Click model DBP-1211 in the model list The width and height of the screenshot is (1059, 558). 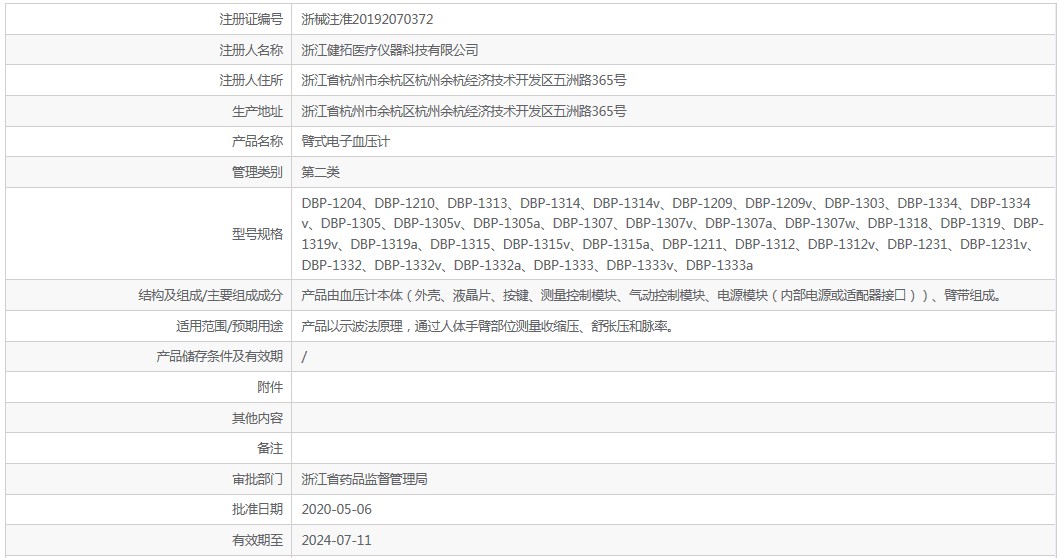coord(692,244)
